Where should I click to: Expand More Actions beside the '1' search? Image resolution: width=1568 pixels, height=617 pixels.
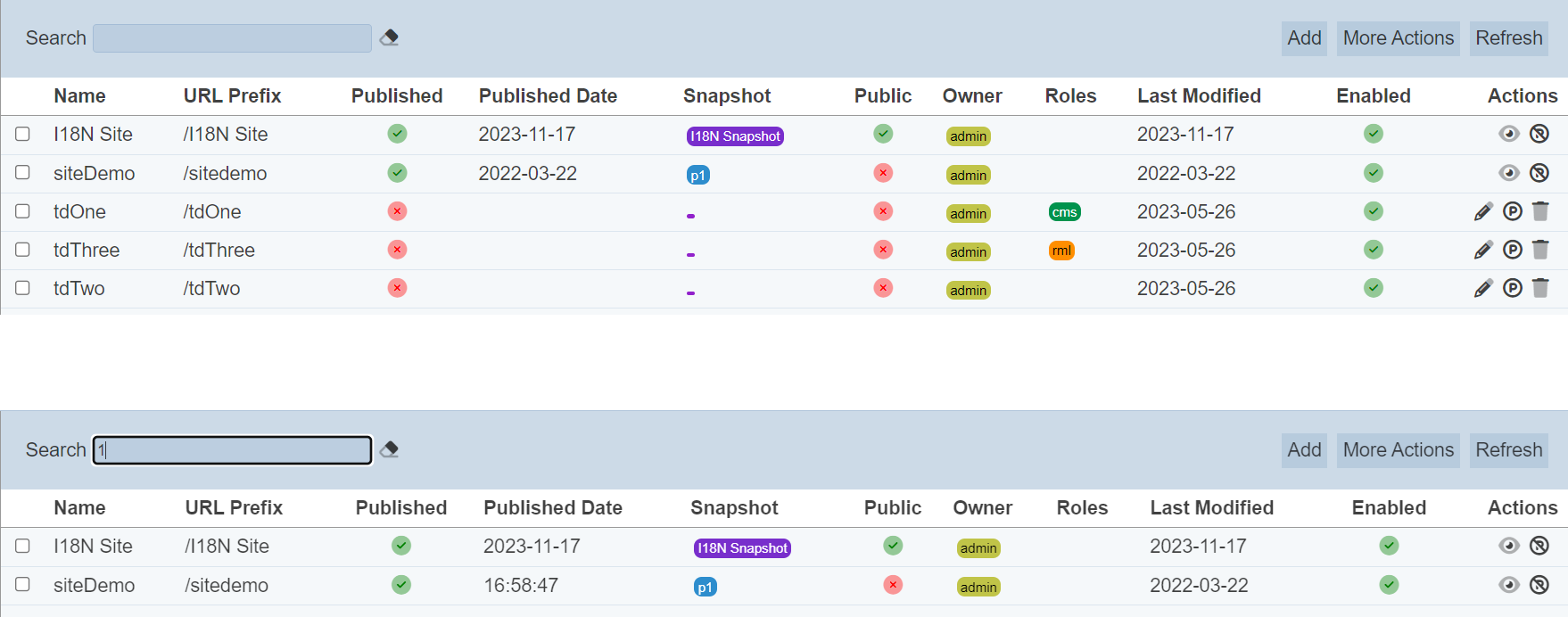[1398, 450]
